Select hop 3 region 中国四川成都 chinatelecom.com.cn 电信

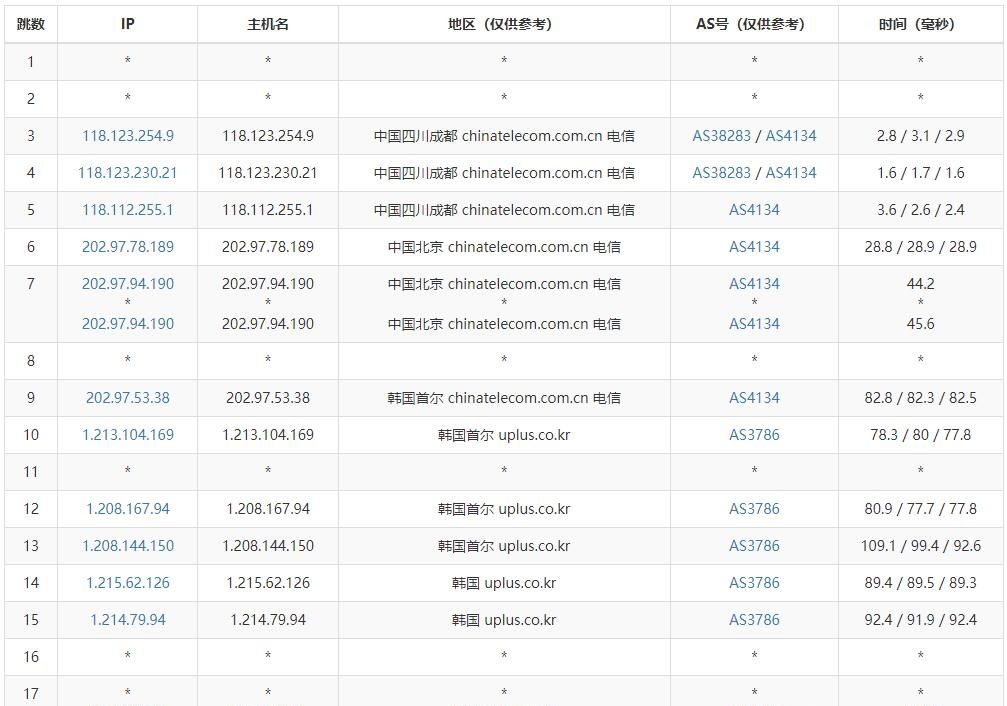coord(504,136)
